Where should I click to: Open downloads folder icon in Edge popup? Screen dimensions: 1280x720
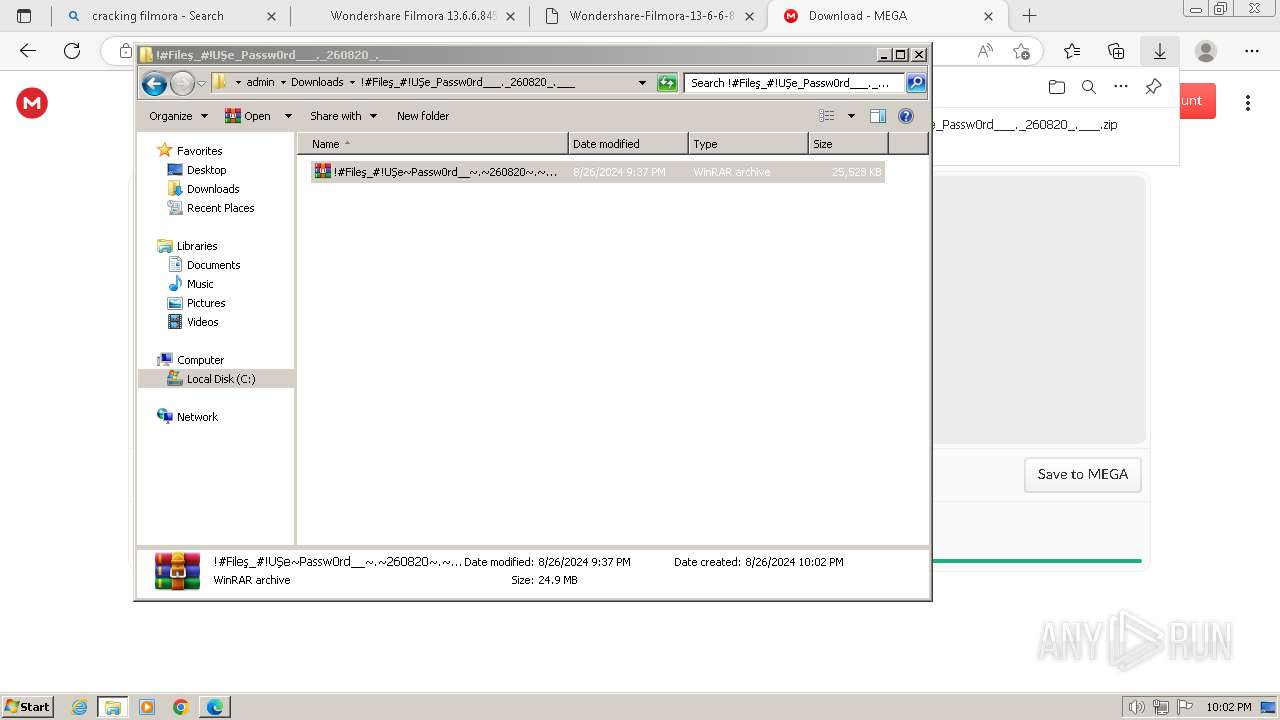tap(1057, 87)
